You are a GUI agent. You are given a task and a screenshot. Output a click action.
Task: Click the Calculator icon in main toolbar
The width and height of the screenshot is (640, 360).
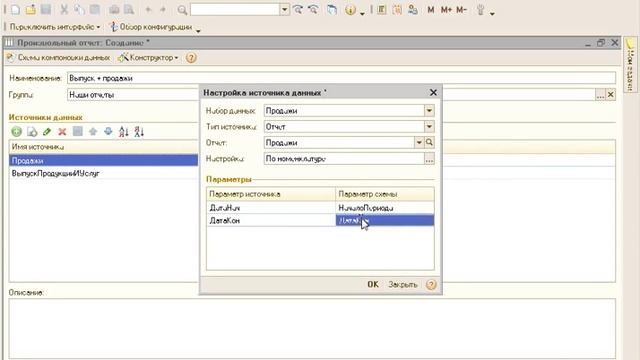coord(382,9)
